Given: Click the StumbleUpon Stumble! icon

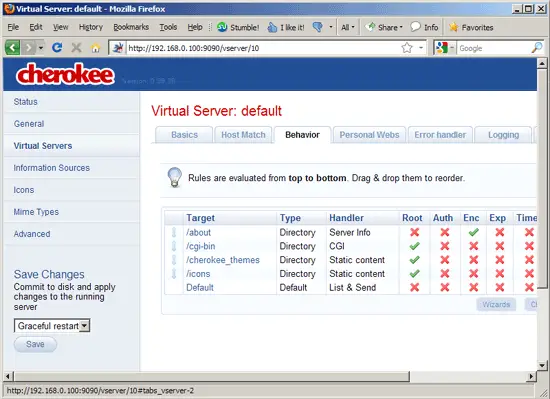Looking at the screenshot, I should [222, 27].
